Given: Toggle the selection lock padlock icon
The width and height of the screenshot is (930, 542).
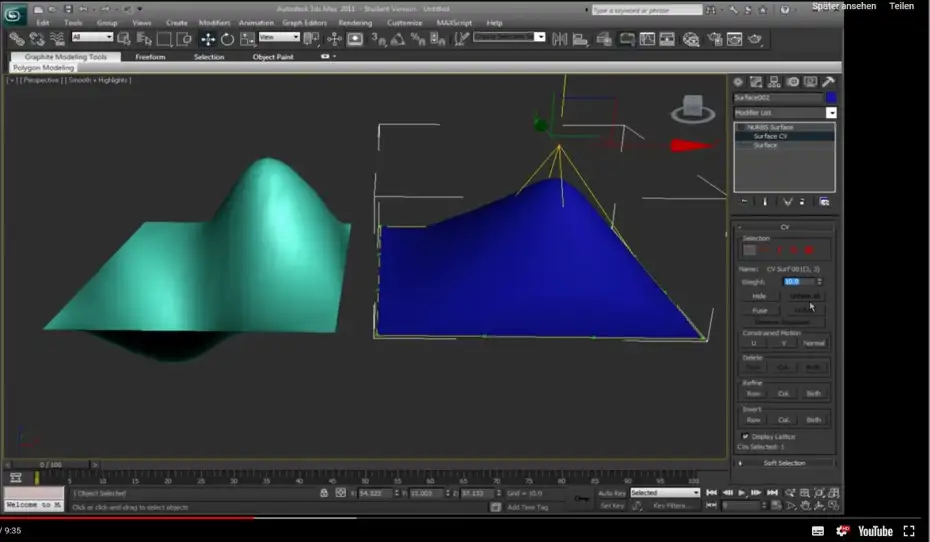Looking at the screenshot, I should 324,493.
